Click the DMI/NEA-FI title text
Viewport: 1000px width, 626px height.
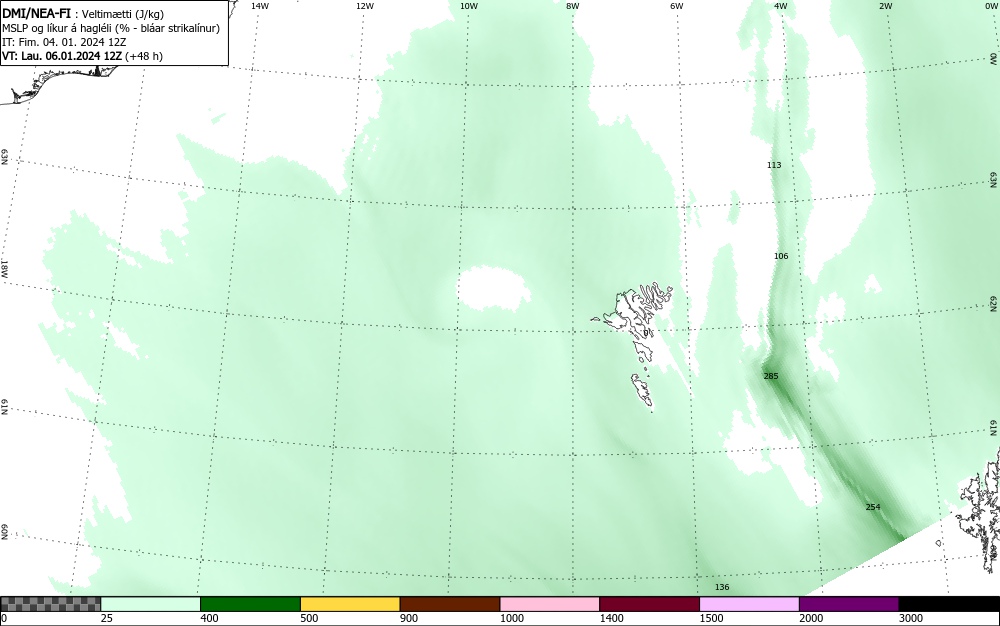coord(36,13)
